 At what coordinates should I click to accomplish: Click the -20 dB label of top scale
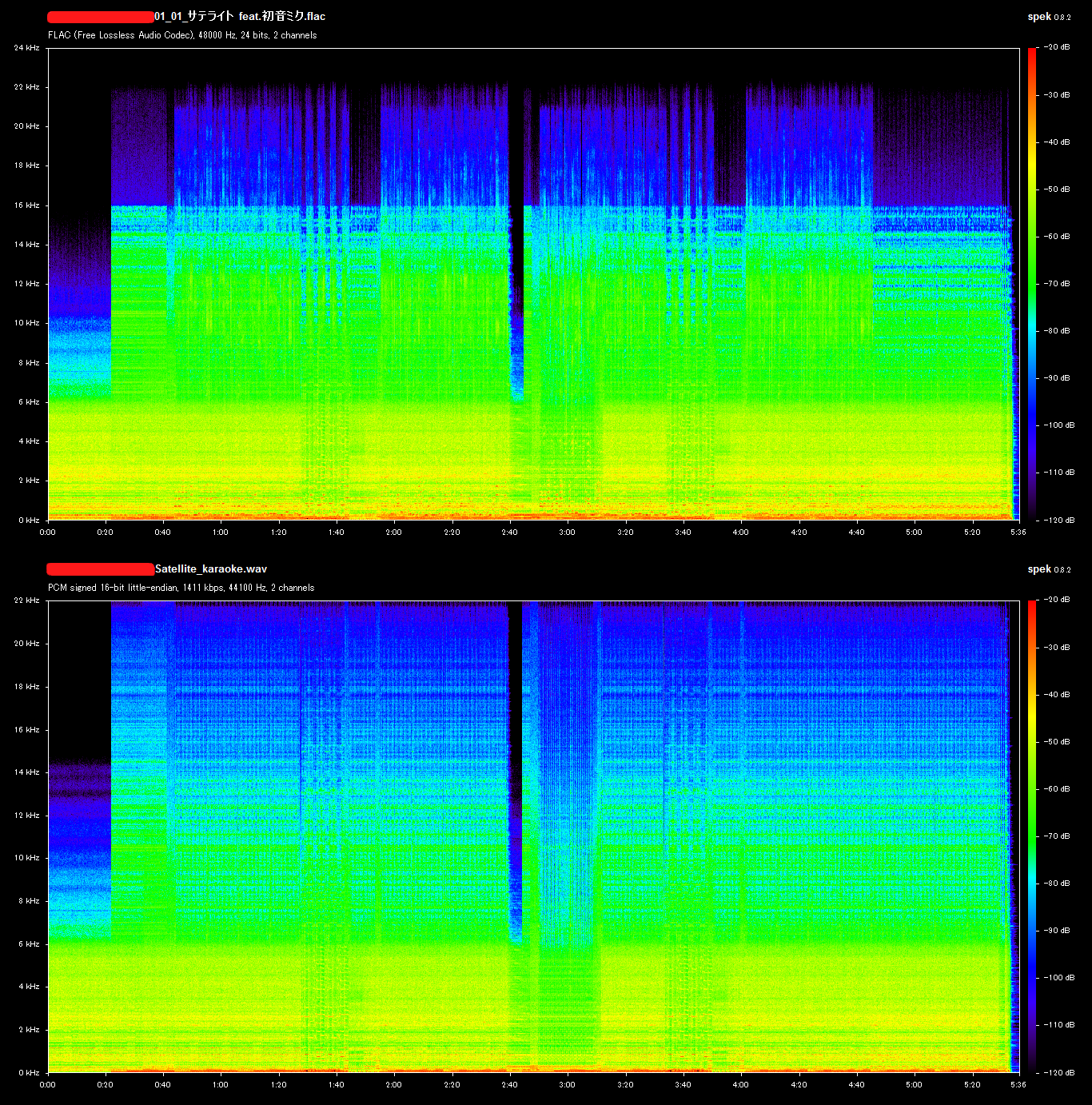click(x=1058, y=47)
